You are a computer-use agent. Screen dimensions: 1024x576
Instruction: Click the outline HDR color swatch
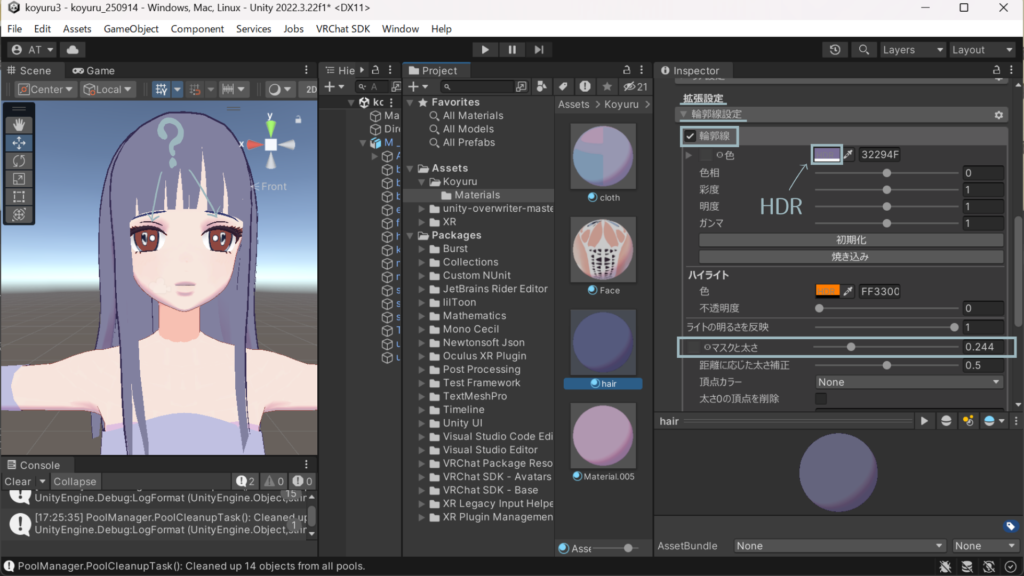[826, 155]
